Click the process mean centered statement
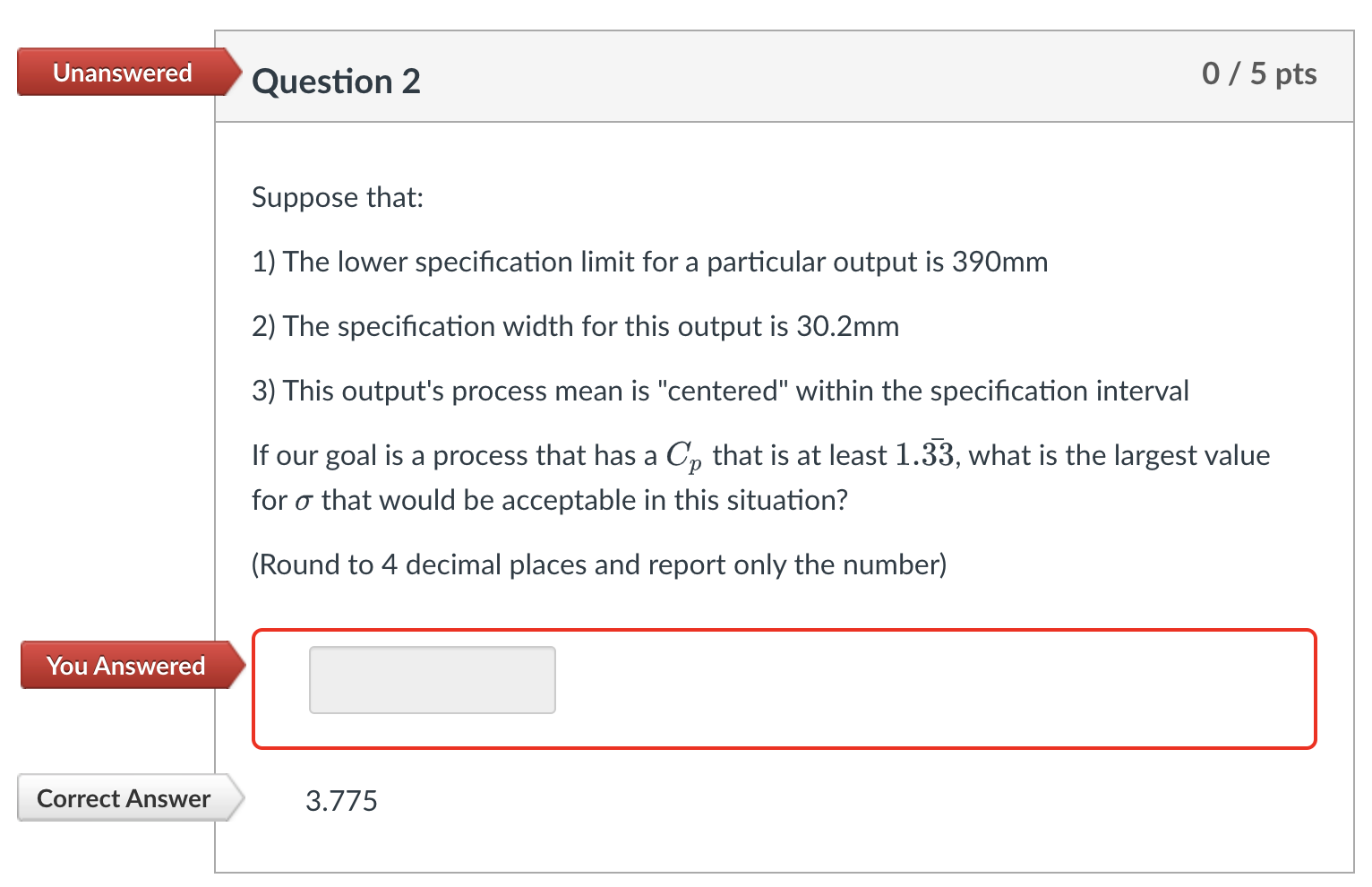This screenshot has height=887, width=1372. point(719,391)
